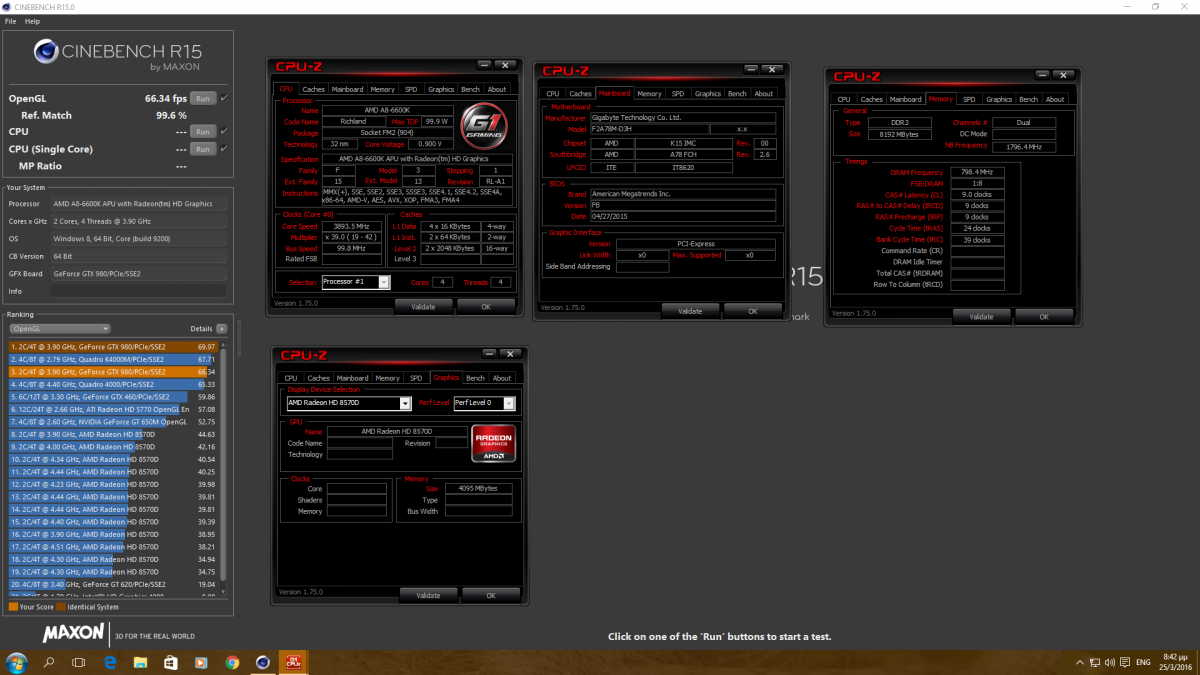Select CPU tab in Mainboard CPU-Z window
Image resolution: width=1200 pixels, height=675 pixels.
553,93
